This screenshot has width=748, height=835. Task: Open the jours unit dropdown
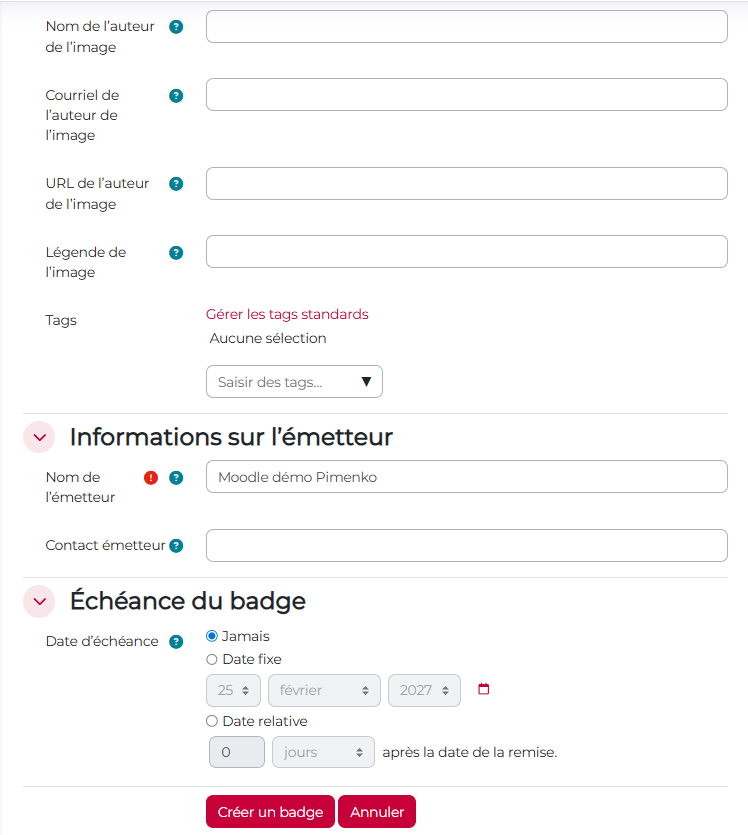click(x=322, y=752)
